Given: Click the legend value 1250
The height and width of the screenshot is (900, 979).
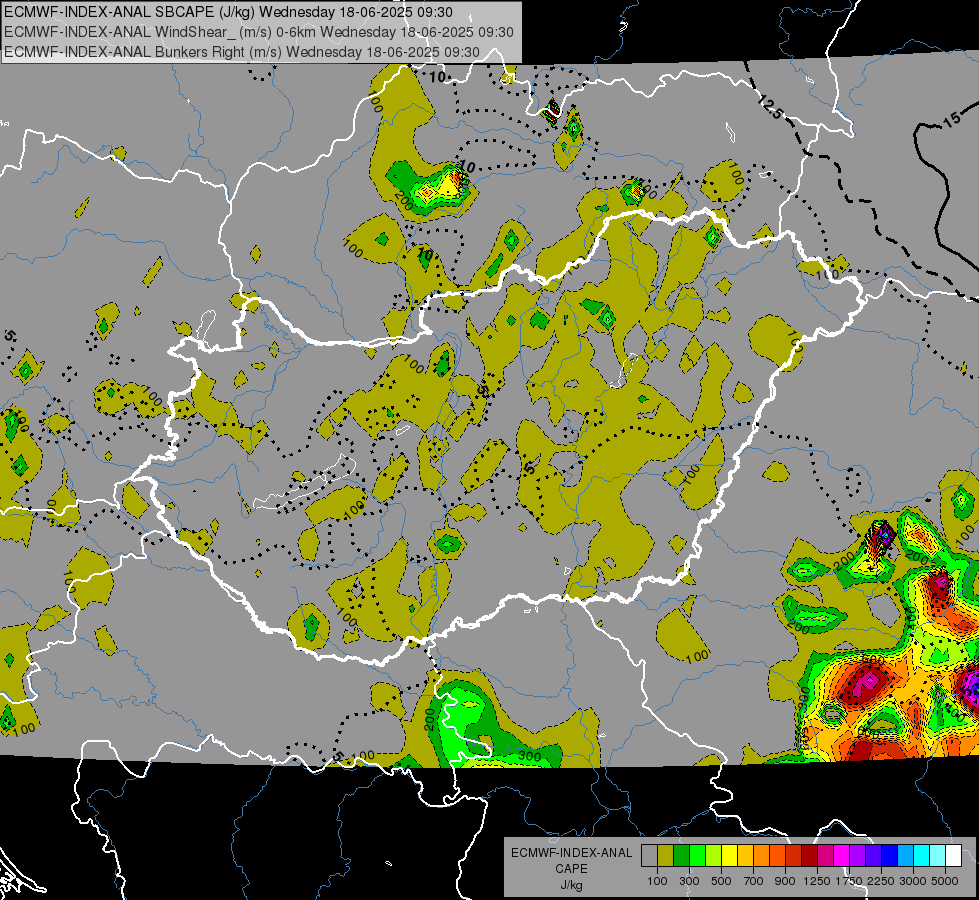Looking at the screenshot, I should [817, 881].
